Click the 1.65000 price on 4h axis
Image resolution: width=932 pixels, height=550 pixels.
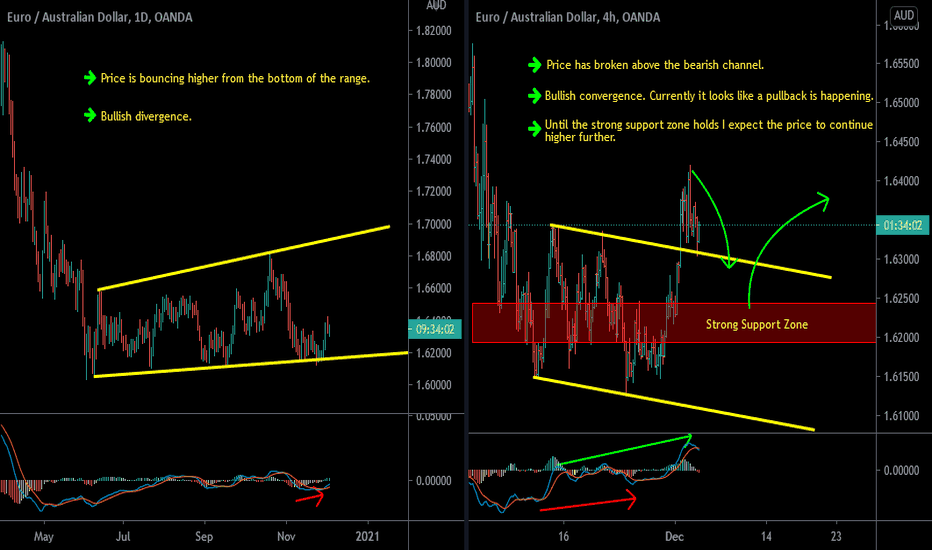coord(901,103)
